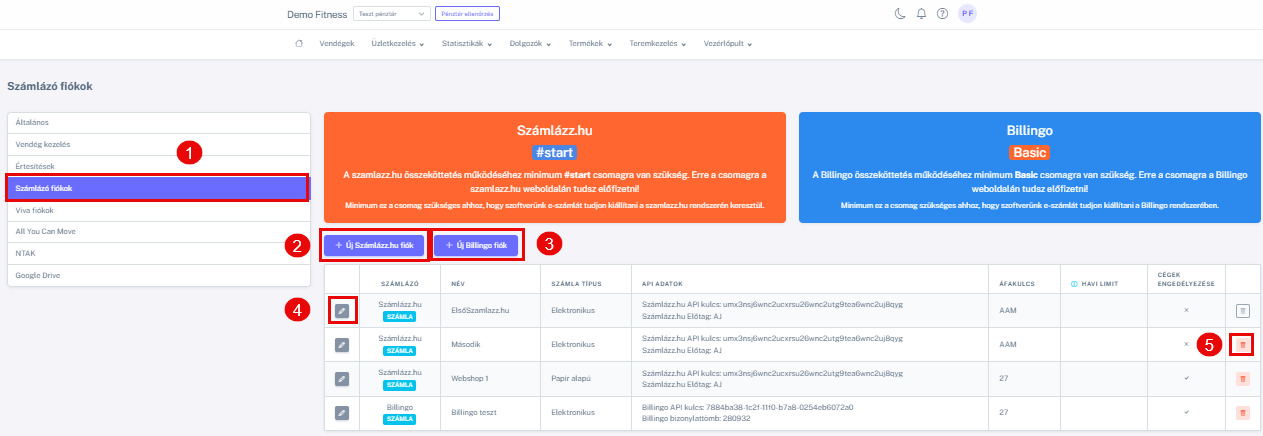This screenshot has width=1263, height=436.
Task: Delete the ElsőSzamlazz.hu account
Action: pos(1243,311)
